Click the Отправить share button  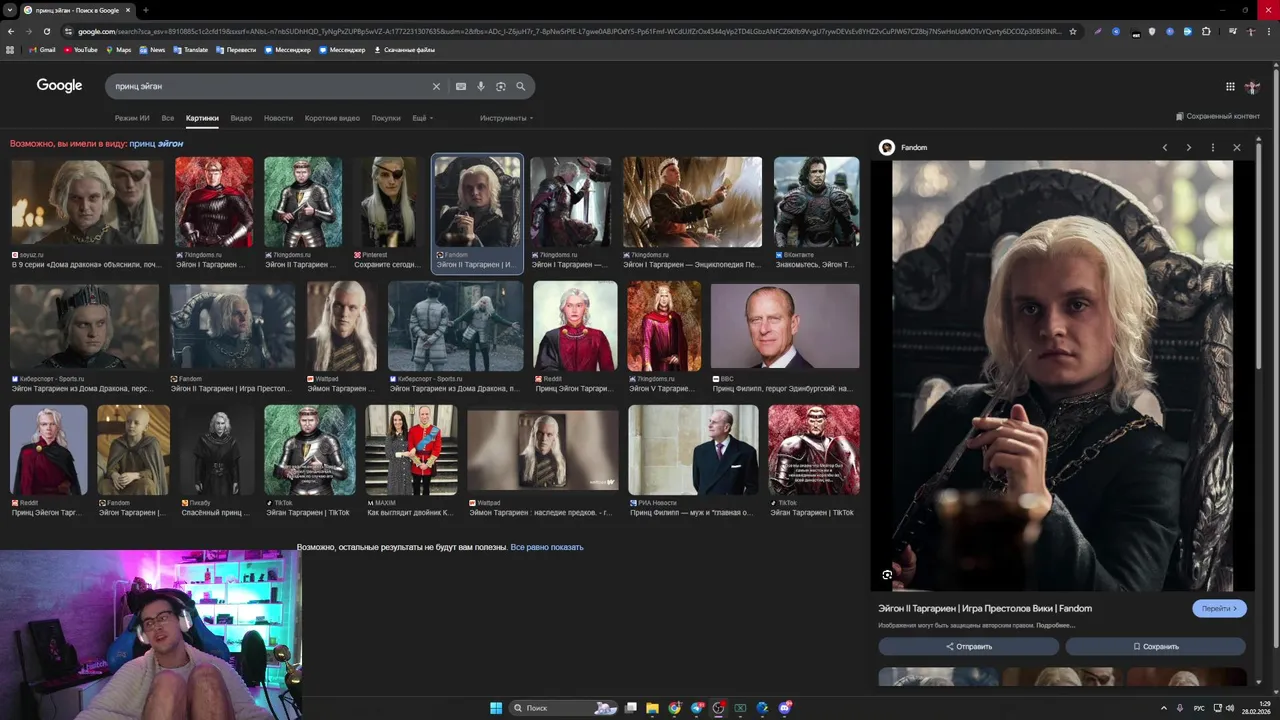click(x=968, y=647)
